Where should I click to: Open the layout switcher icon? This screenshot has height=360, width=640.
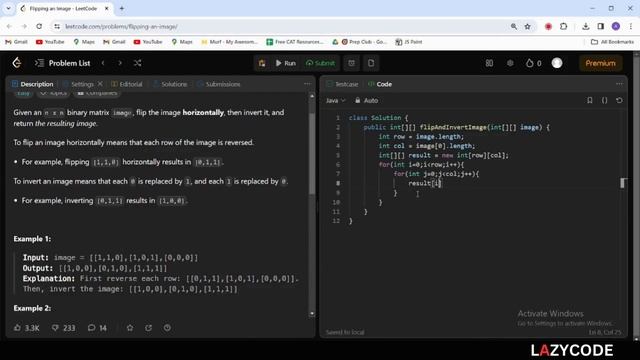(489, 63)
